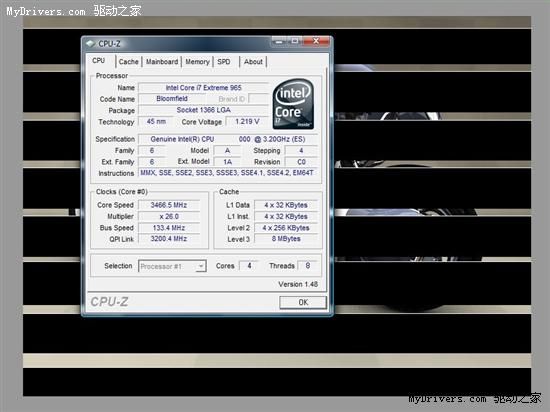550x412 pixels.
Task: Switch to the Cache tab
Action: click(x=128, y=62)
